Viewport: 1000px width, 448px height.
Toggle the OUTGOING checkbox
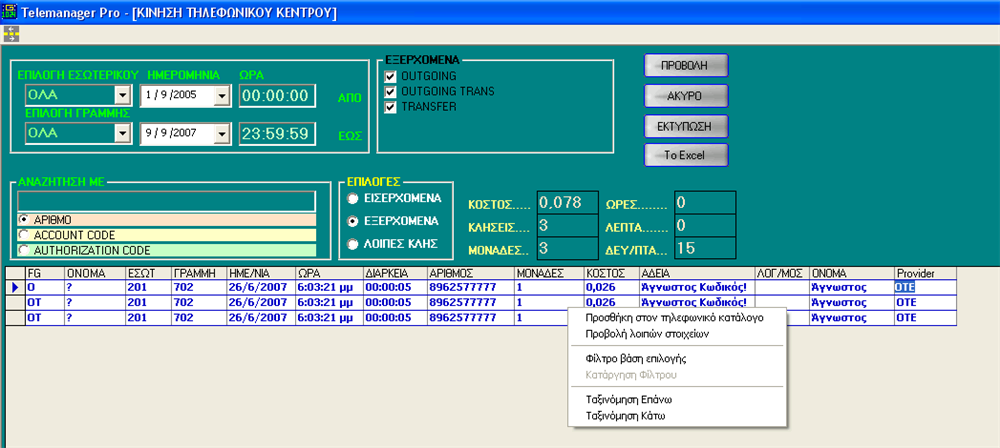pyautogui.click(x=391, y=77)
